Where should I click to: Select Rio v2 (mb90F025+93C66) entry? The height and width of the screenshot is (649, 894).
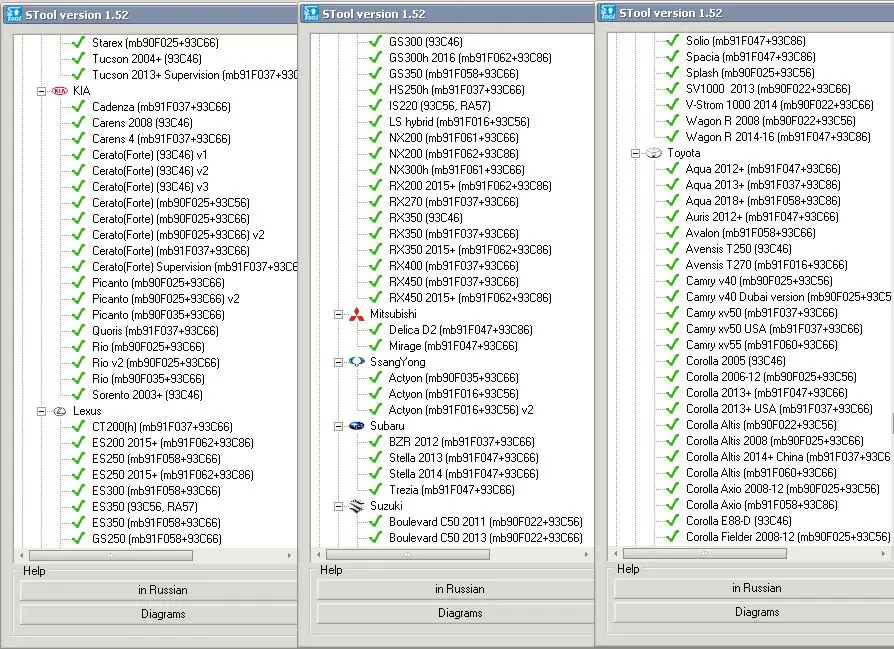click(156, 363)
